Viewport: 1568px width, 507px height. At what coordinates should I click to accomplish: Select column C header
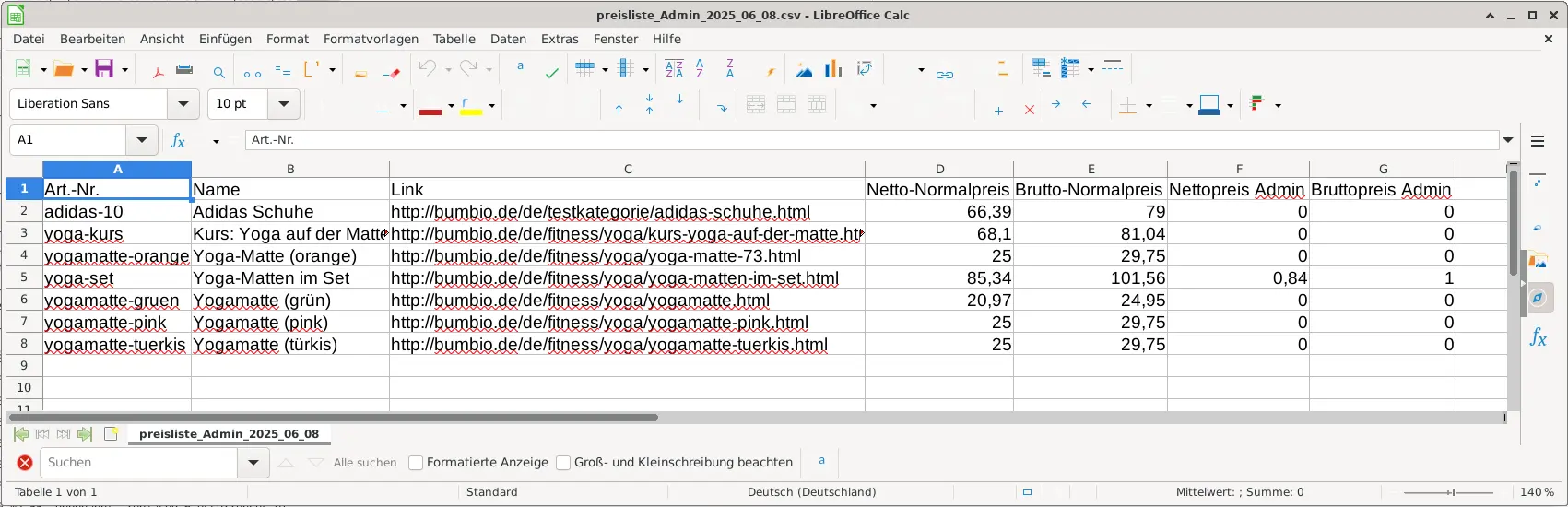[627, 169]
